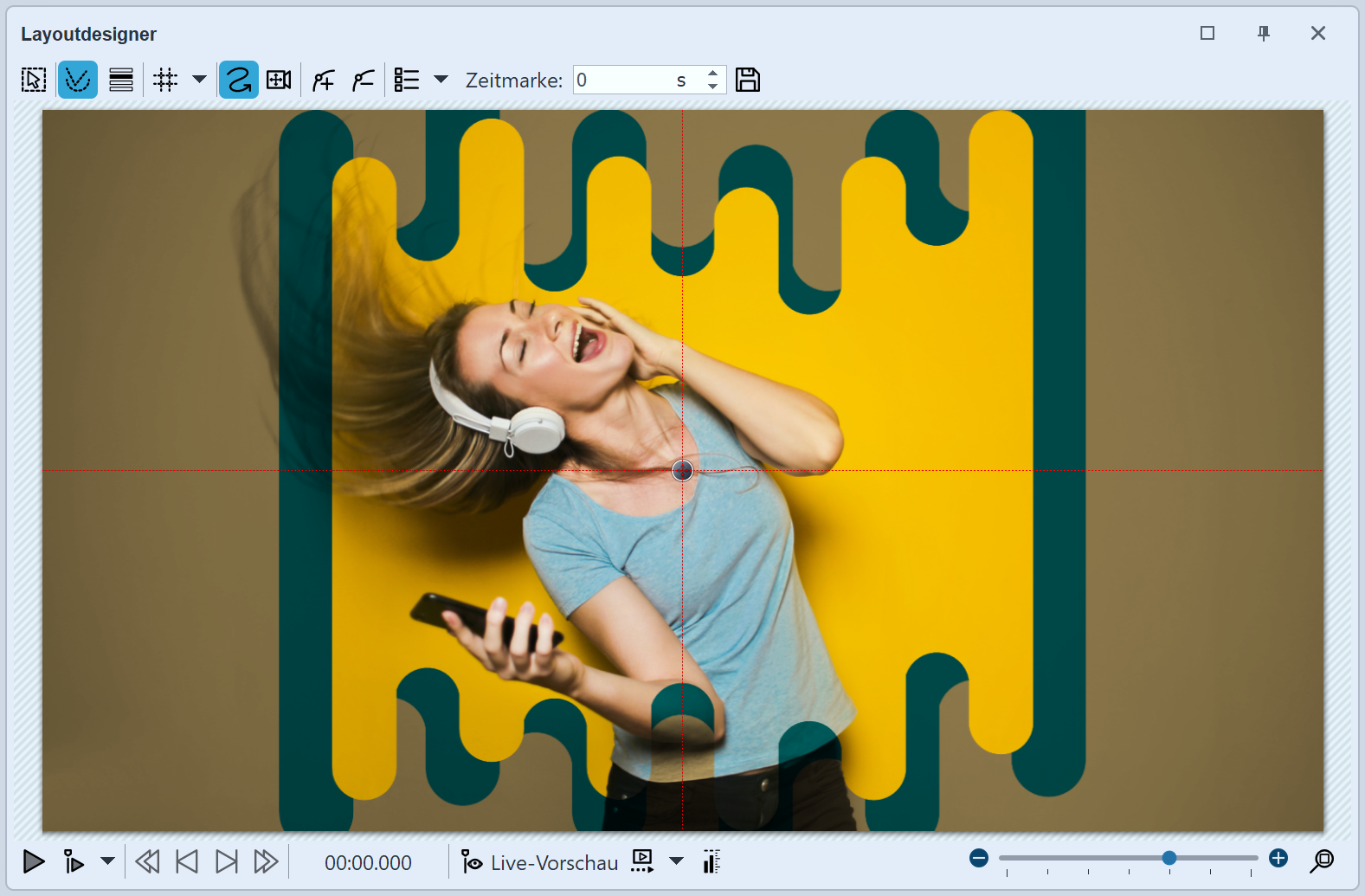Remove a motion path keyframe point
The image size is (1365, 896).
(x=364, y=81)
